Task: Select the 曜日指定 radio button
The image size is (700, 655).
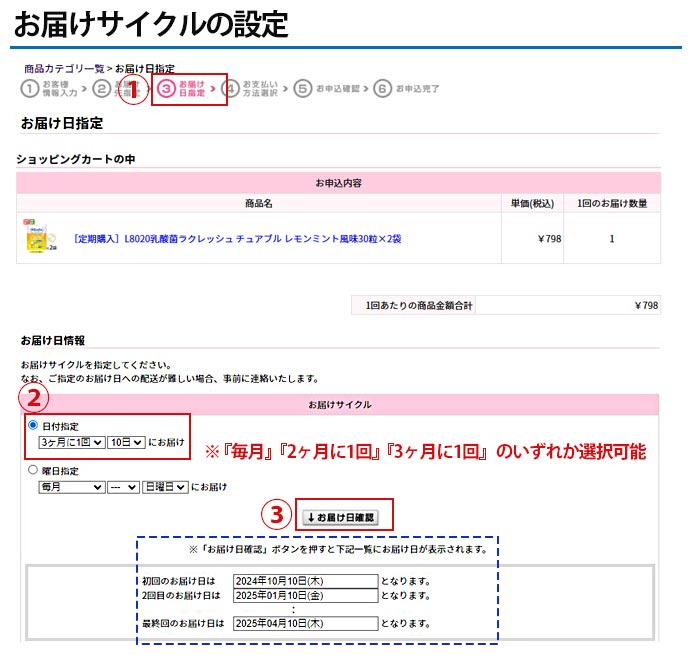Action: (33, 470)
